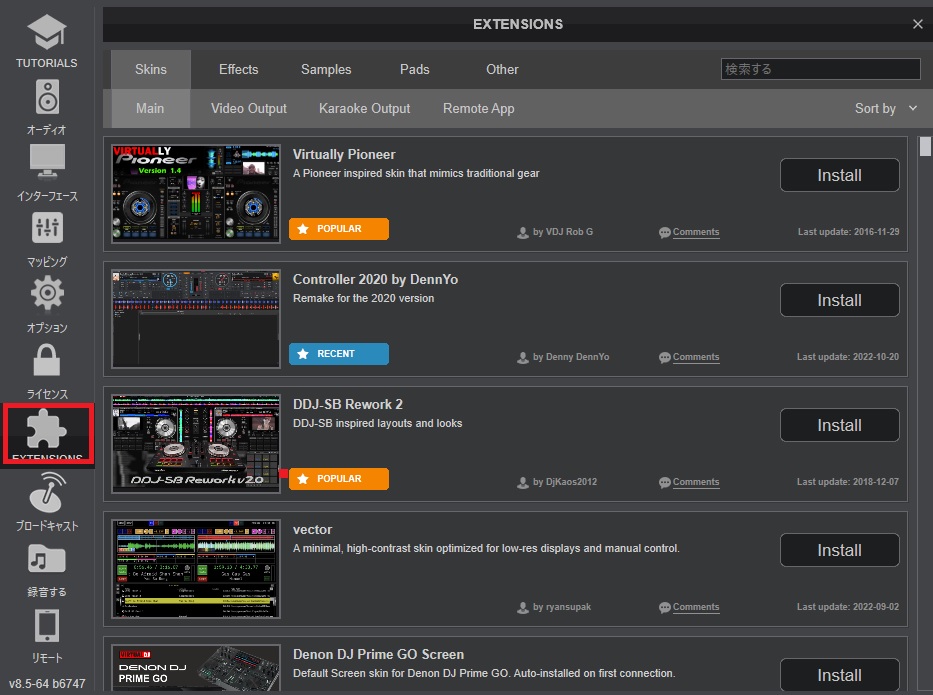The height and width of the screenshot is (695, 933).
Task: Click 'Last update: 2016-11-29' text
Action: tap(849, 232)
